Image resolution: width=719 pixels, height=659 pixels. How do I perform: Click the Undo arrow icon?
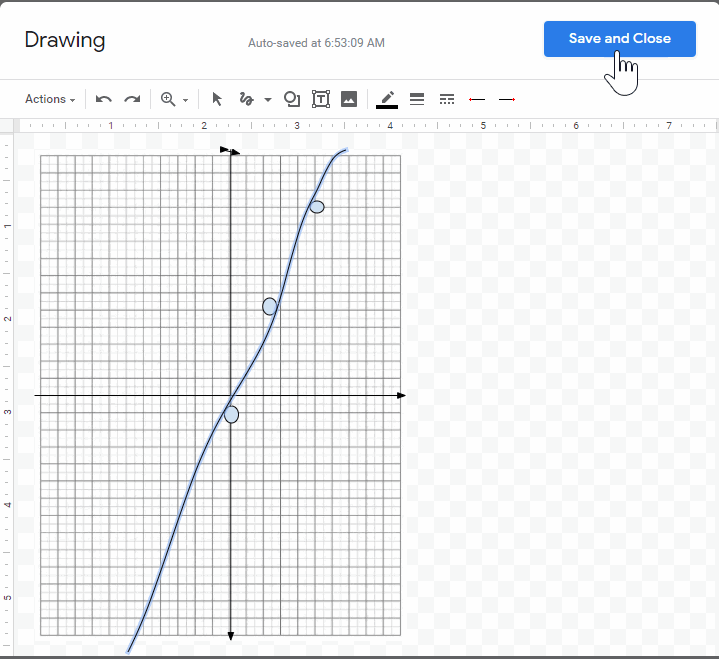pos(103,99)
